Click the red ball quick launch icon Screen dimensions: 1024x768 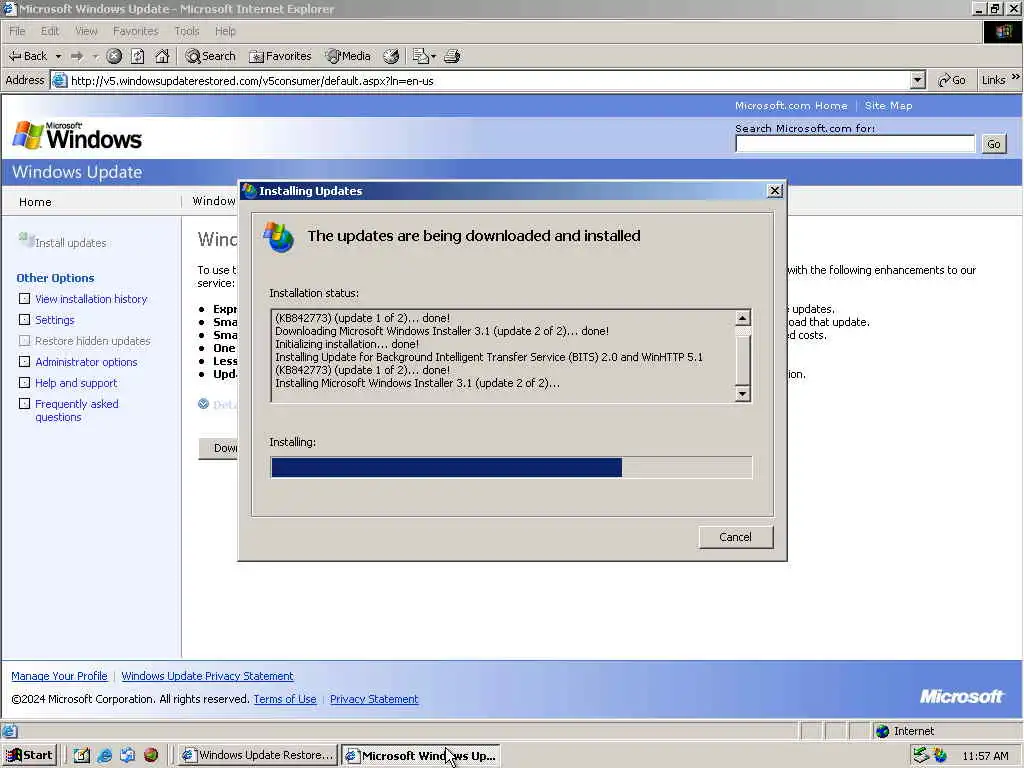151,755
